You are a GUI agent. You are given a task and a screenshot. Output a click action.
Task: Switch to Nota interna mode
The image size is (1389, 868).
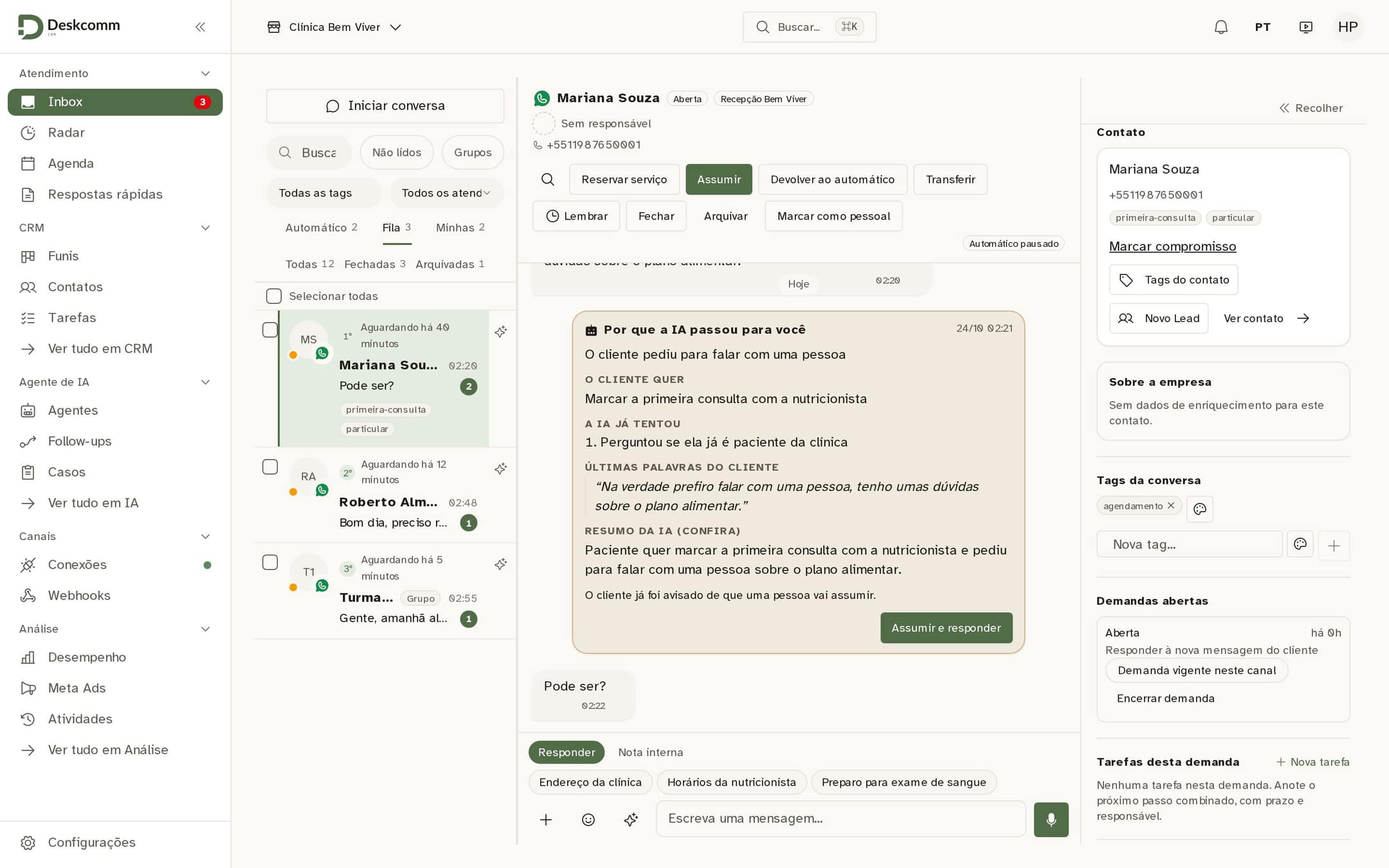tap(650, 752)
